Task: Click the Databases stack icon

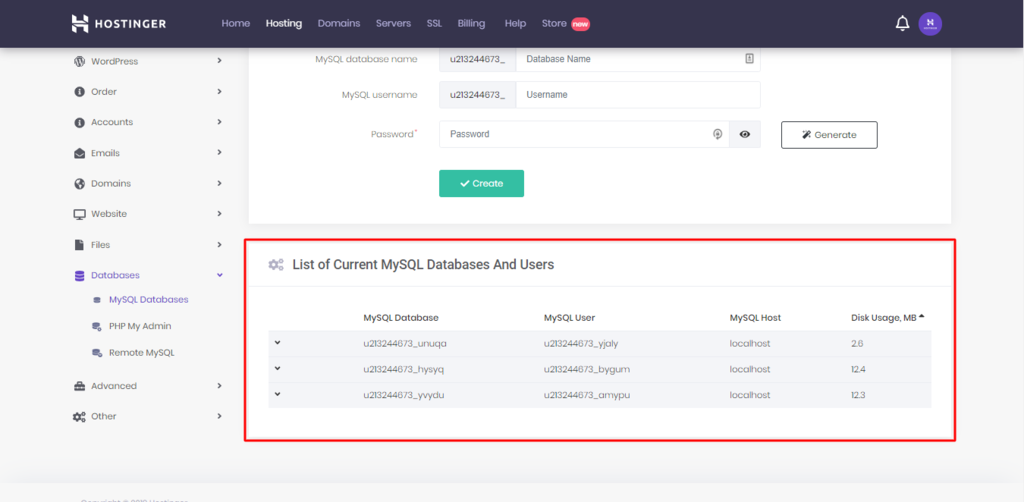Action: tap(79, 275)
